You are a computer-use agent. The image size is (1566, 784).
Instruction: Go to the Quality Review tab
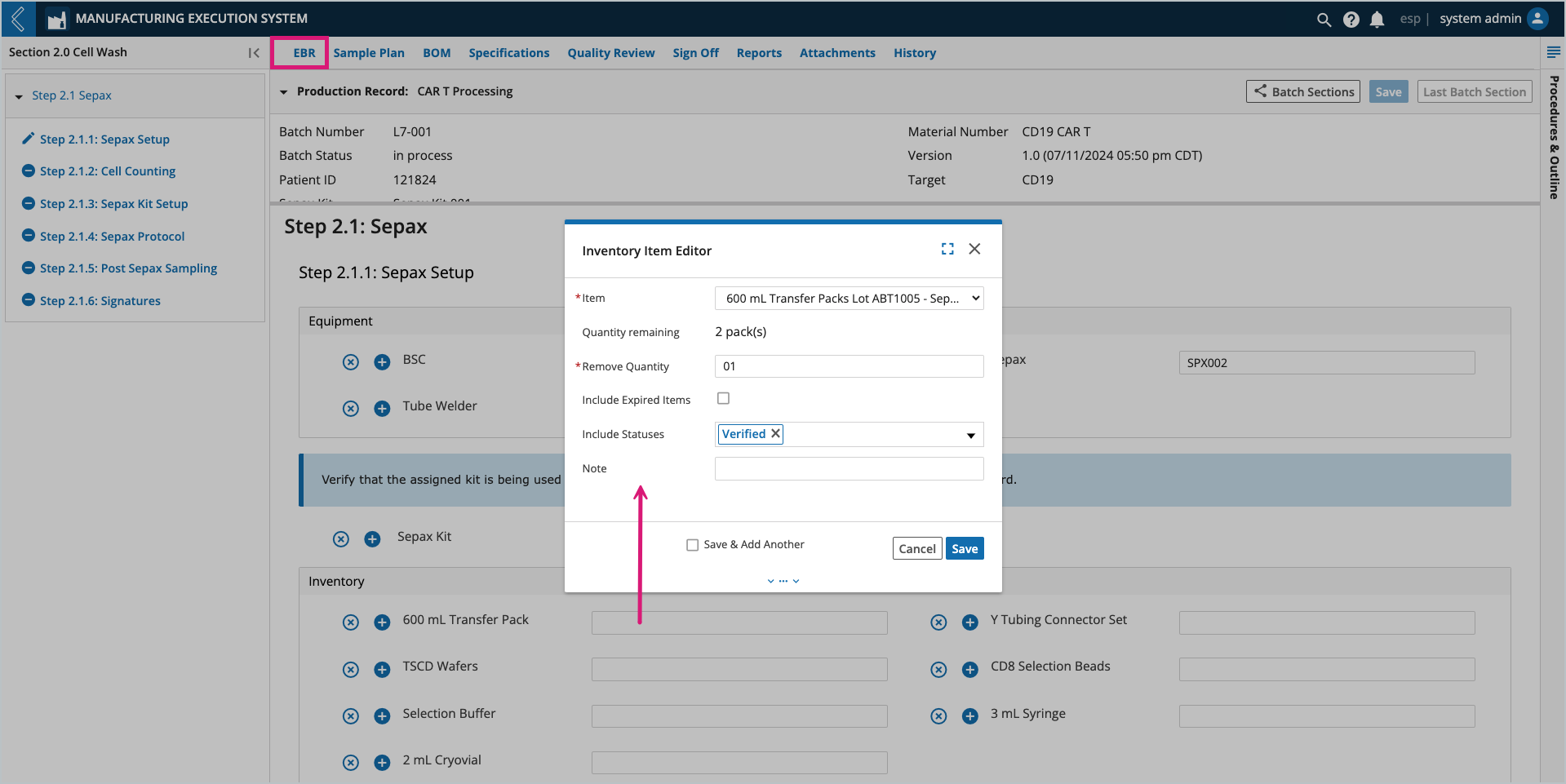pyautogui.click(x=611, y=53)
